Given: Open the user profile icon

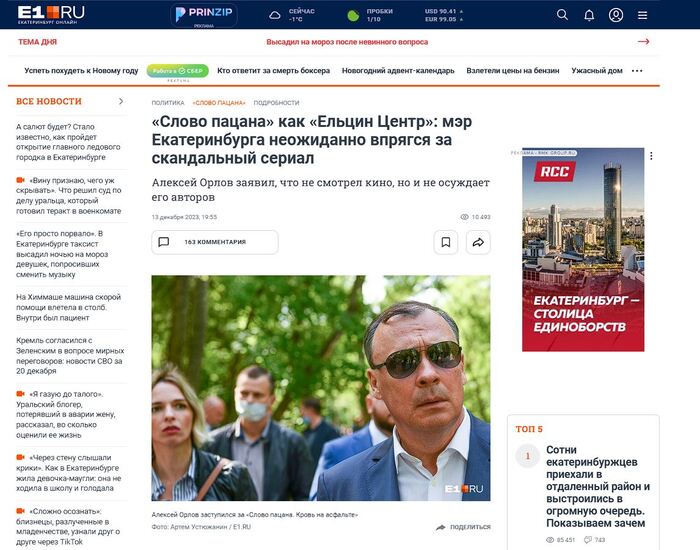Looking at the screenshot, I should click(x=616, y=15).
